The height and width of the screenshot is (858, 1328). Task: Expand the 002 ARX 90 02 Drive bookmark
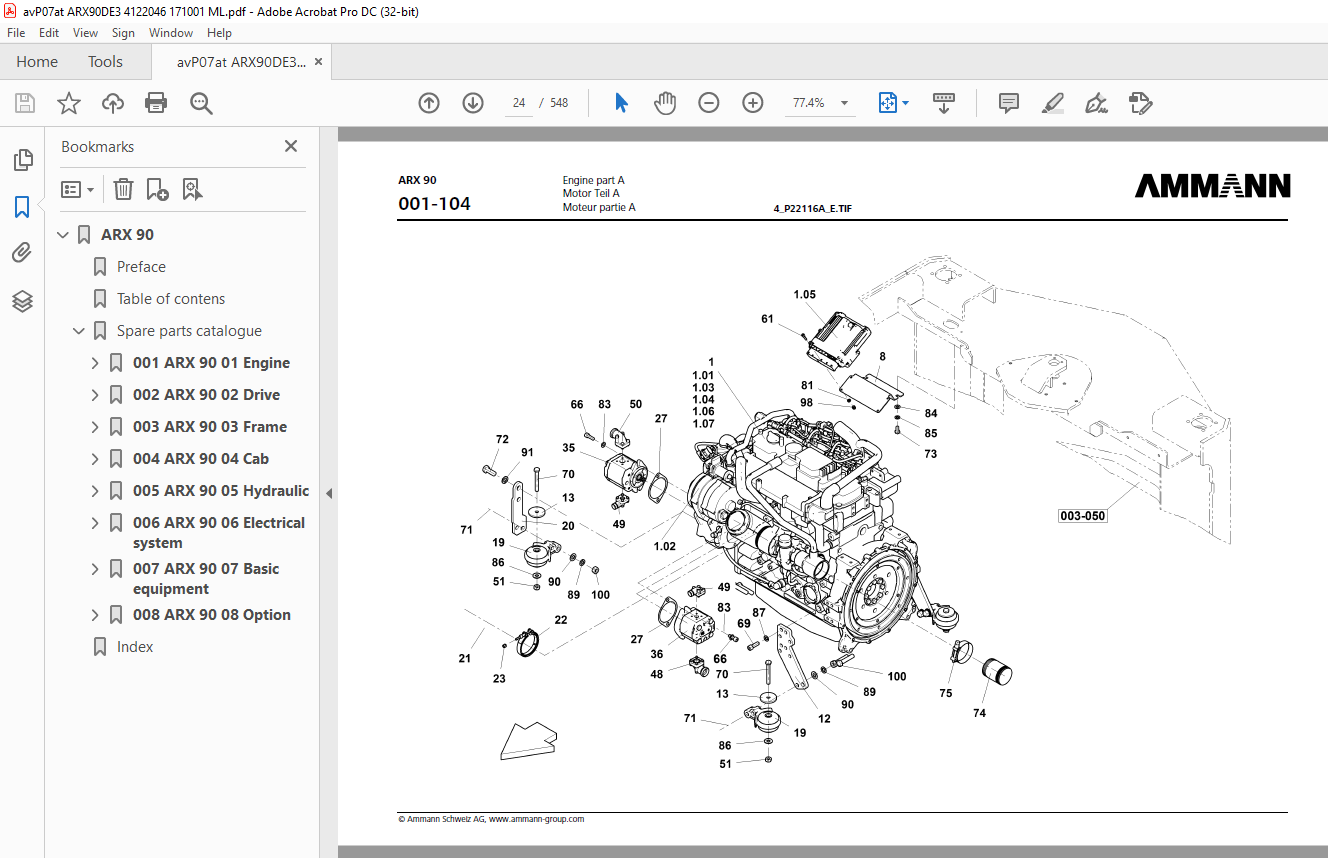(x=95, y=395)
